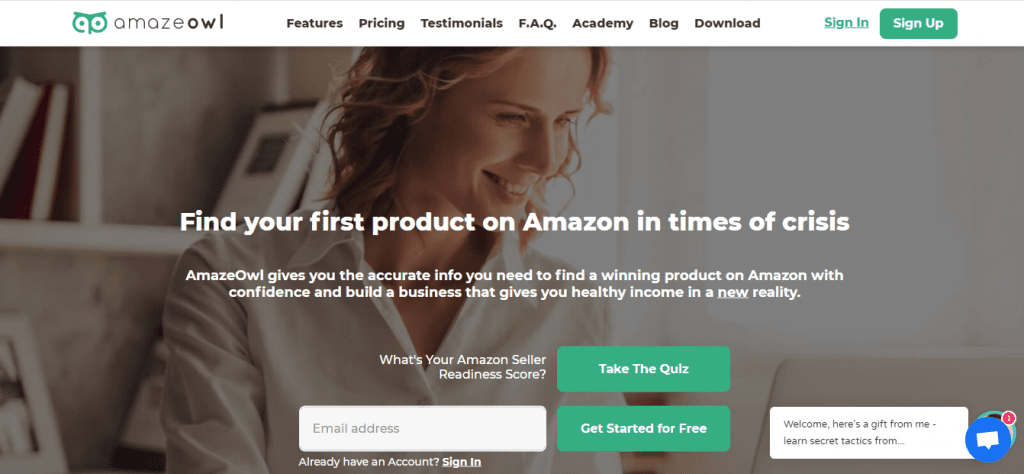The height and width of the screenshot is (474, 1024).
Task: Click the Get Started for Free button
Action: point(643,428)
